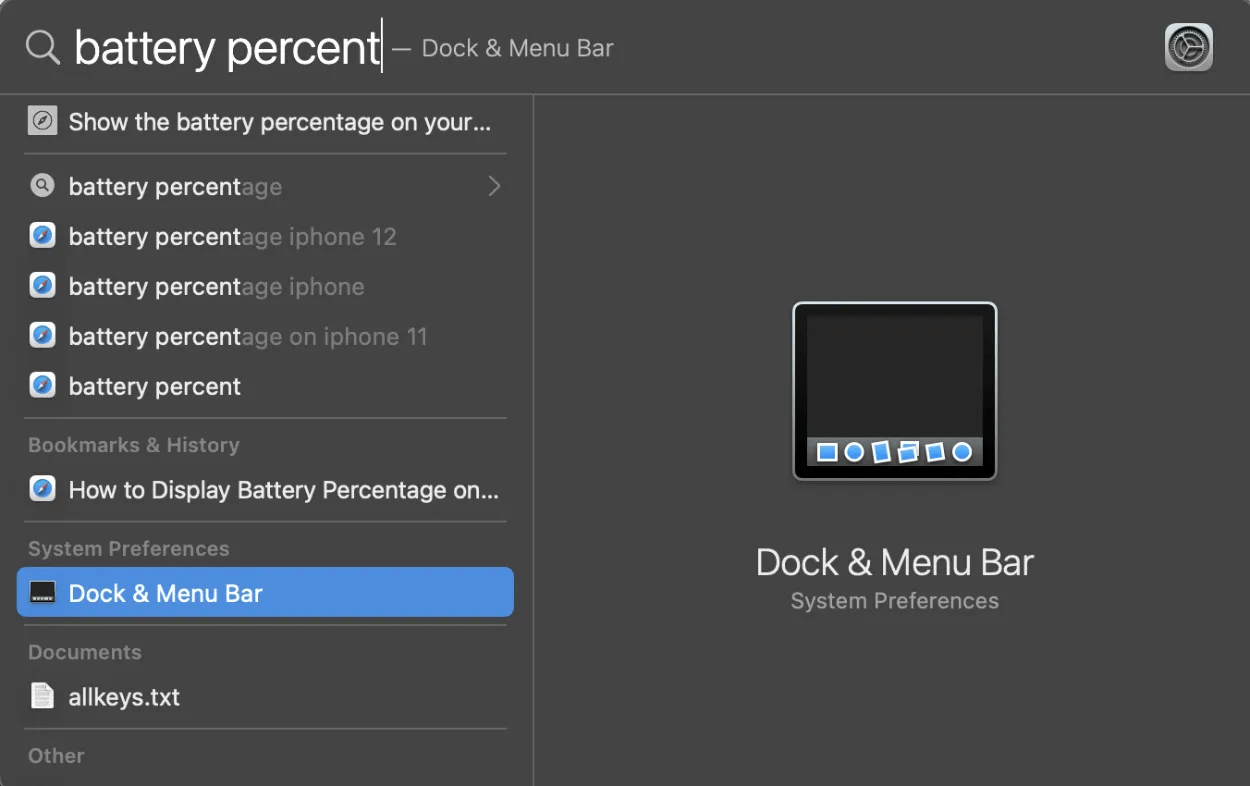
Task: Click the Safari compass icon for iphone 11 result
Action: [x=42, y=335]
